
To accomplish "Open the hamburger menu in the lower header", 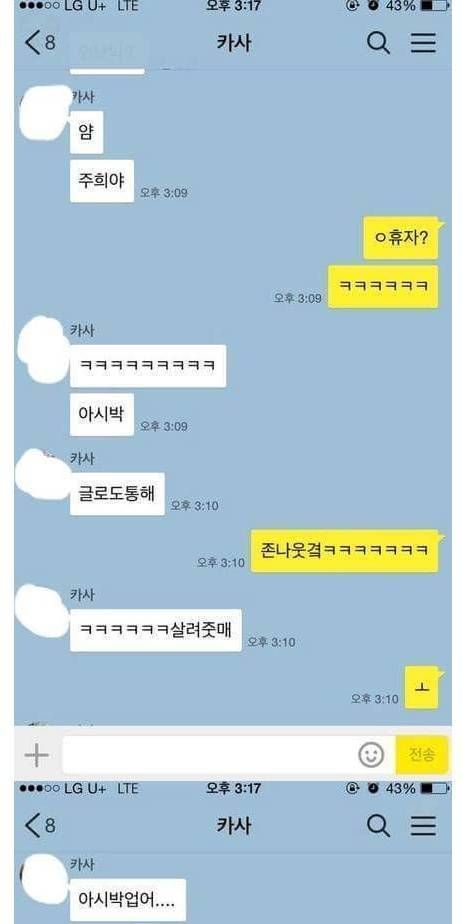I will click(423, 826).
